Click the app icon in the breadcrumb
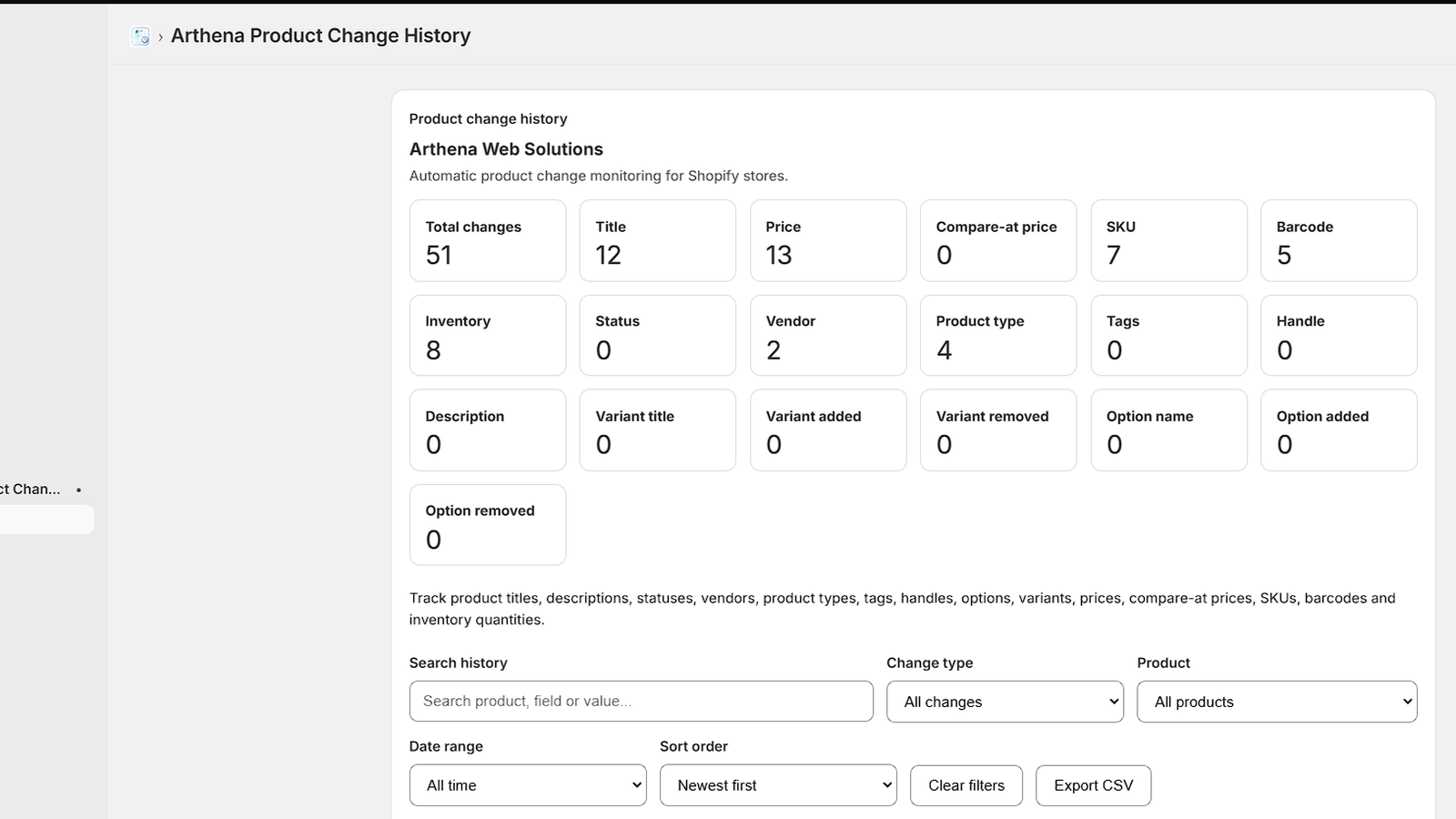 pos(140,36)
